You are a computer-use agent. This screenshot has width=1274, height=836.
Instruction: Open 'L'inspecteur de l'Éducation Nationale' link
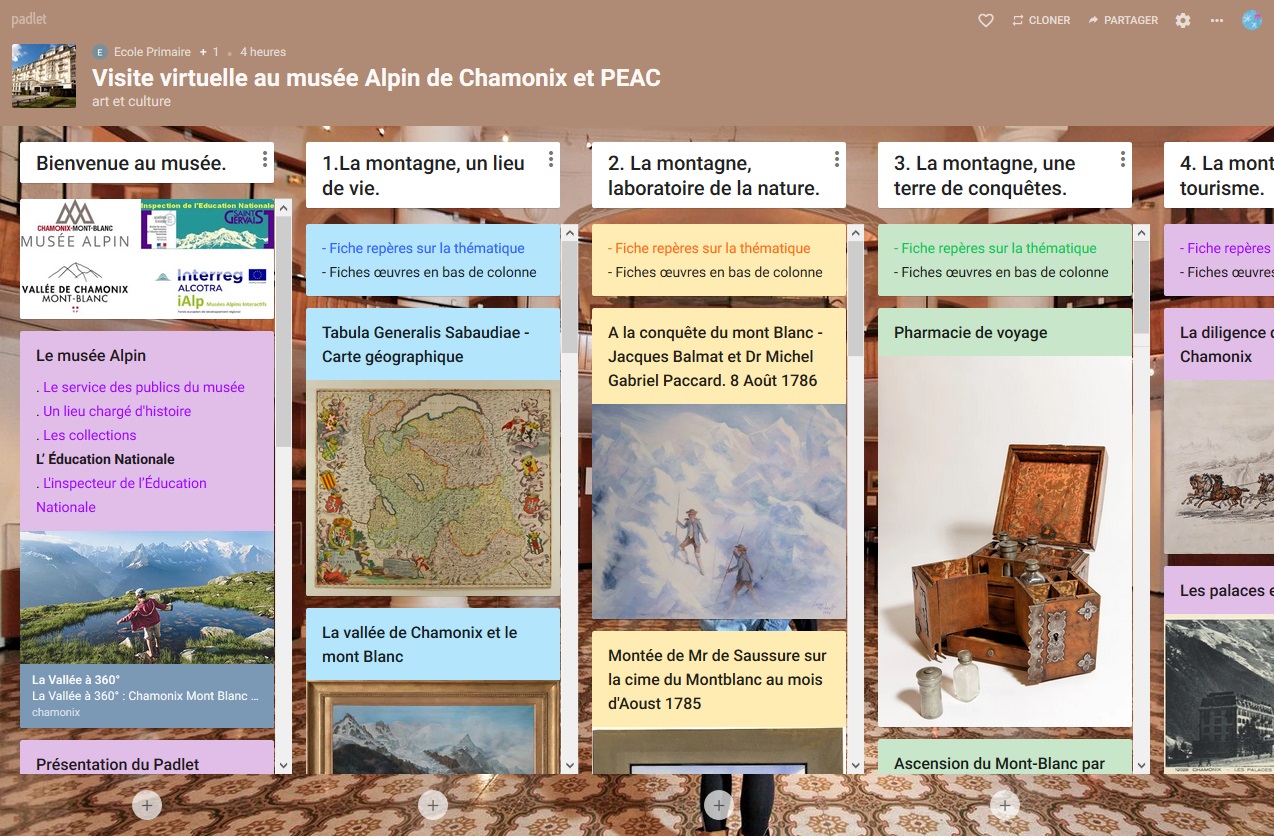[x=122, y=495]
